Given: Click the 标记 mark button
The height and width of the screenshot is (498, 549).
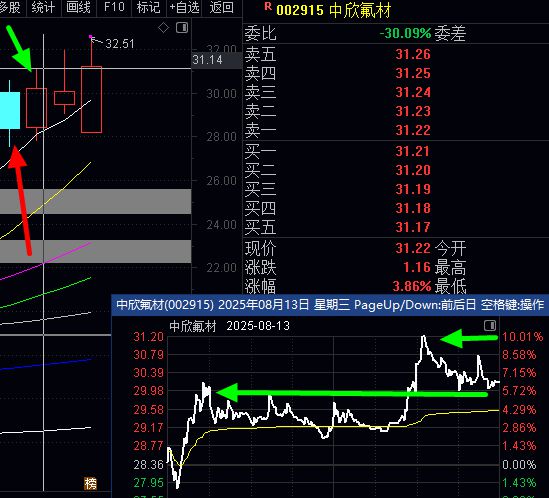Looking at the screenshot, I should pyautogui.click(x=148, y=7).
